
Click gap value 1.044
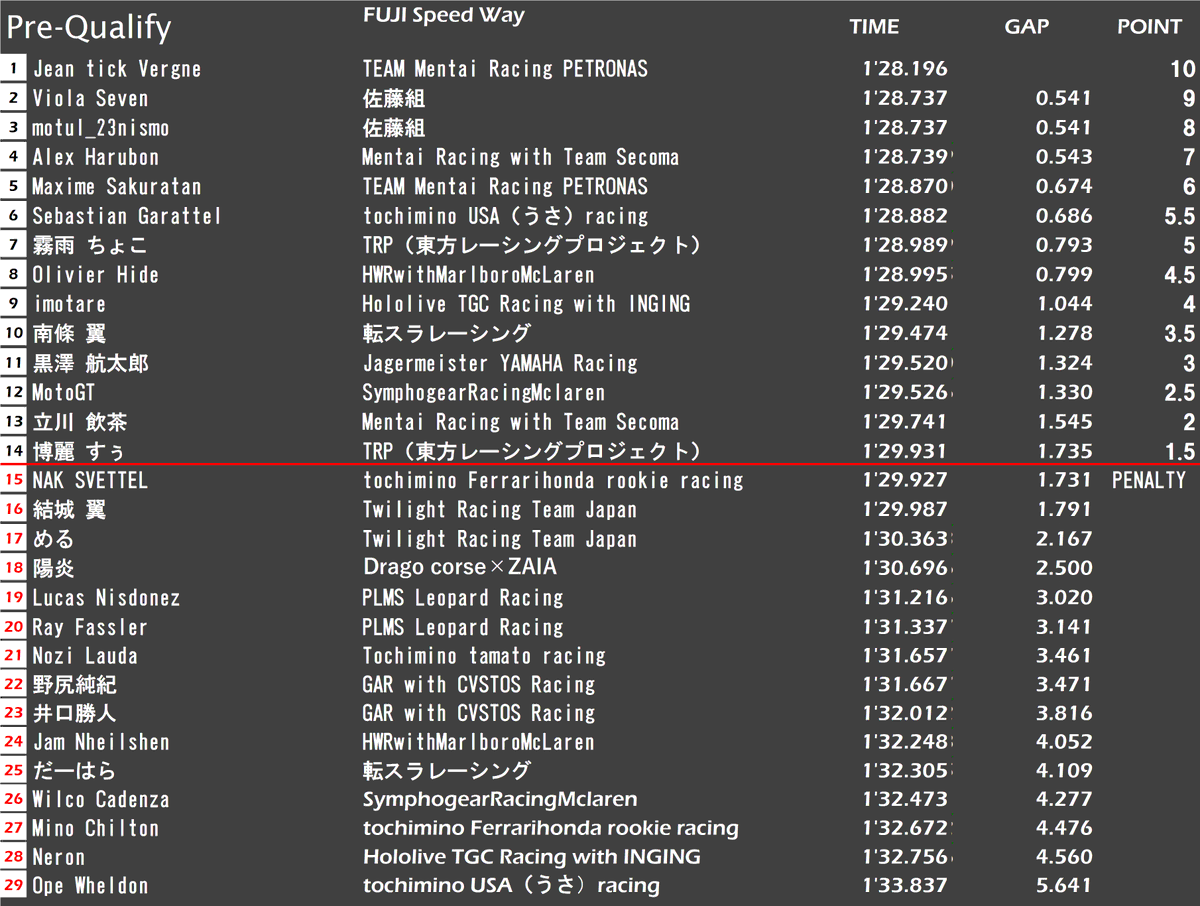coord(1064,304)
